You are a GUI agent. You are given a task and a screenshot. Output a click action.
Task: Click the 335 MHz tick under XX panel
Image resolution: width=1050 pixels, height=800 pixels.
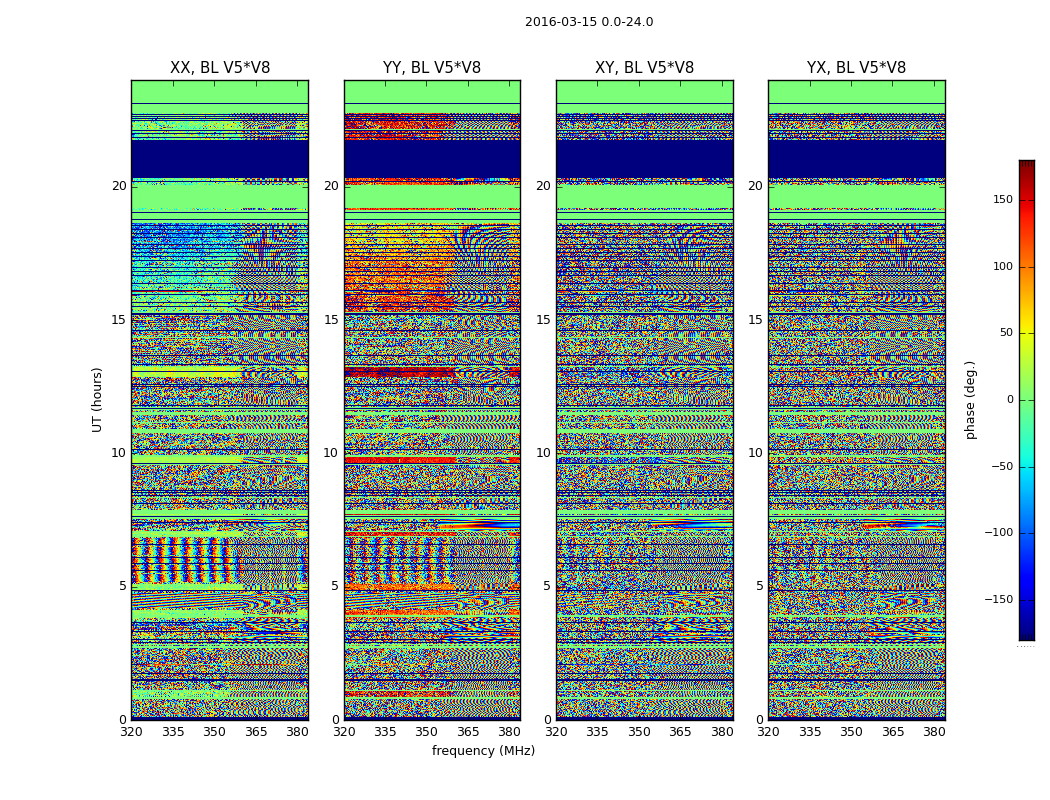[173, 732]
